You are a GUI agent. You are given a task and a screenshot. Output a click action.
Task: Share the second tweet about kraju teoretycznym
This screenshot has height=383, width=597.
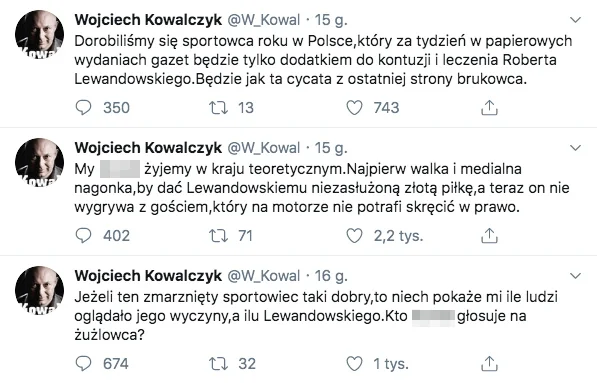pyautogui.click(x=489, y=235)
